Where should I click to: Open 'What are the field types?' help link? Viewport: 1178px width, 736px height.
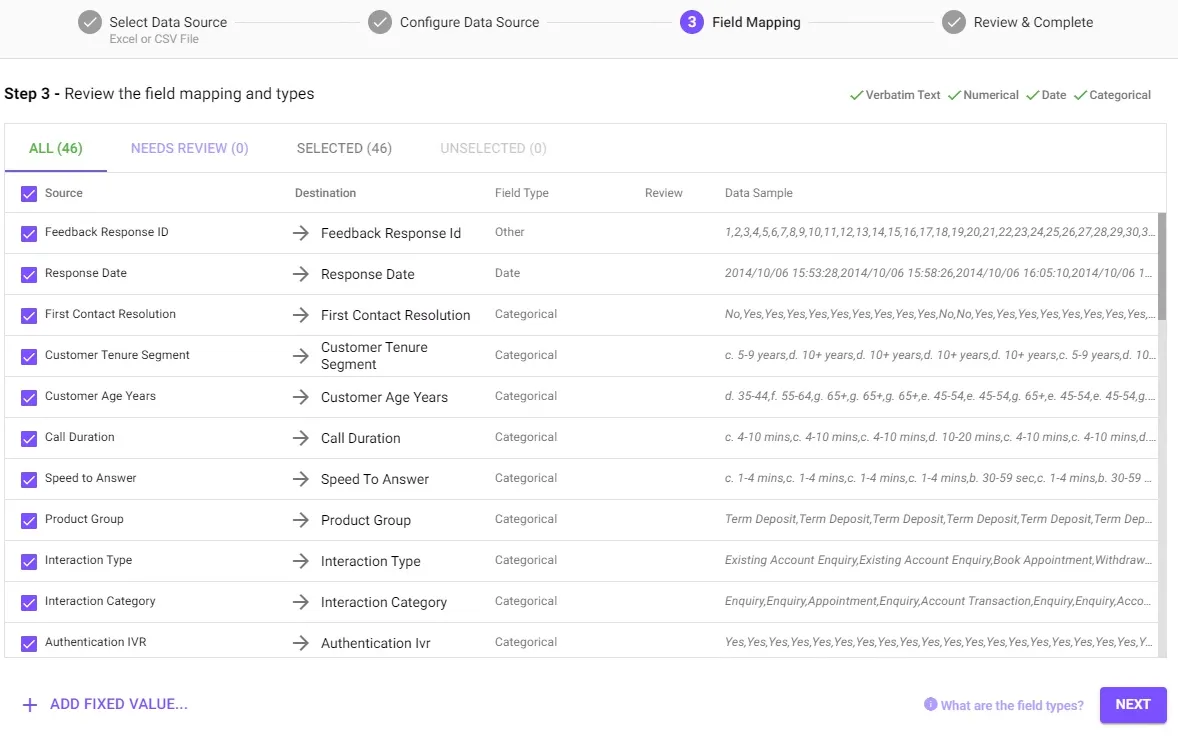[x=1012, y=705]
